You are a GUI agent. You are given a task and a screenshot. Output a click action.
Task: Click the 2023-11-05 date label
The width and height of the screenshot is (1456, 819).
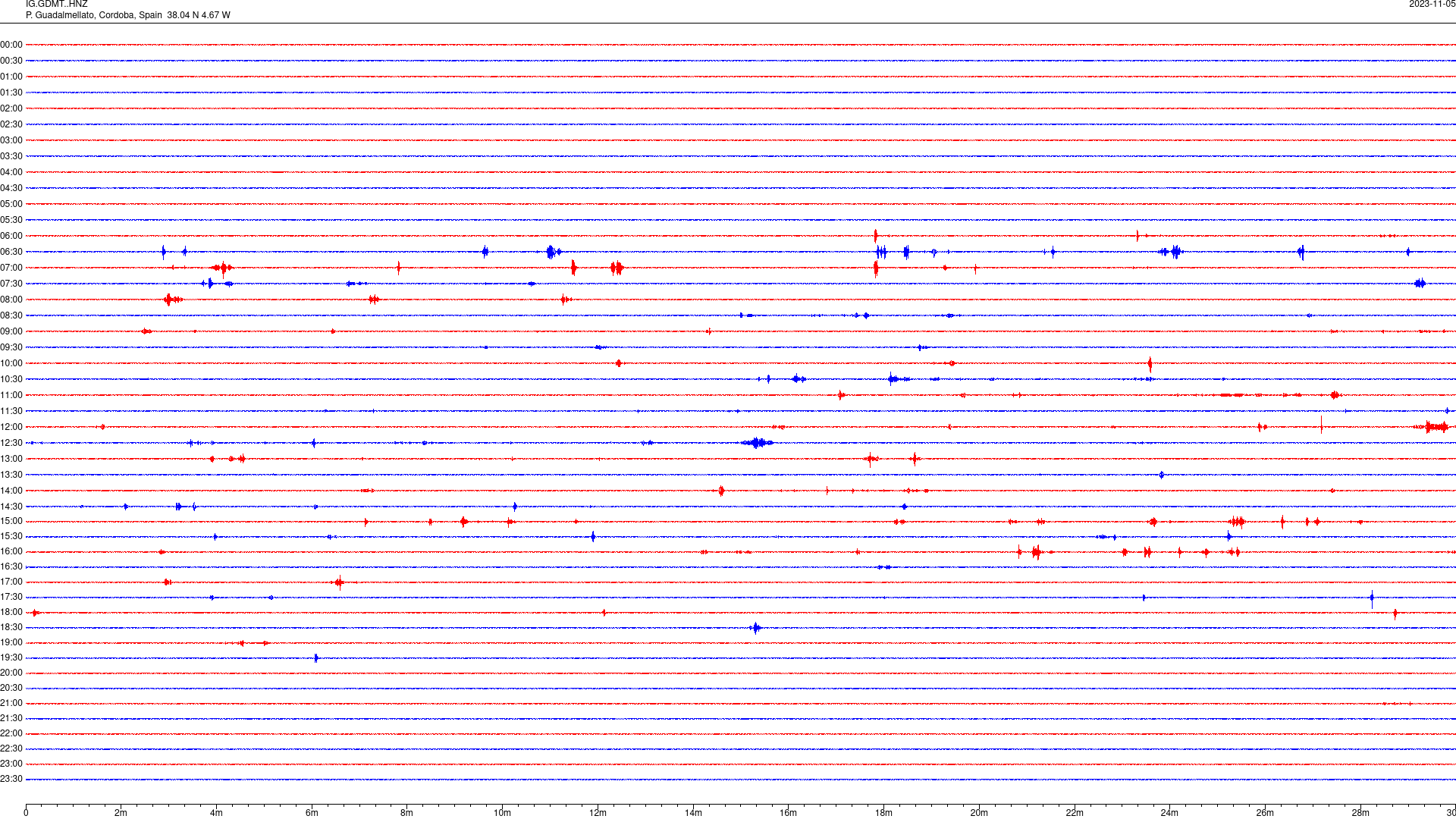1432,5
